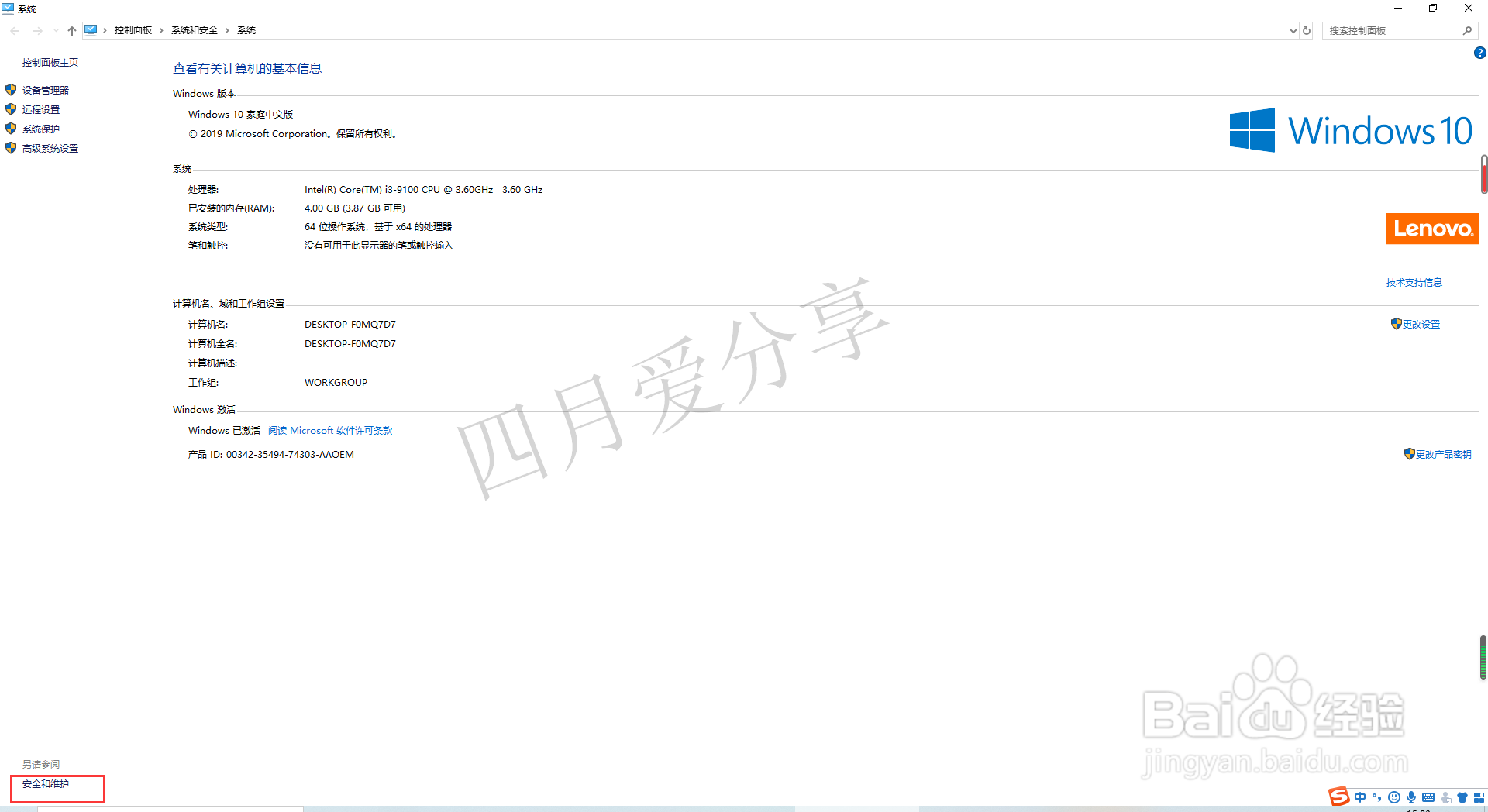
Task: Open the address bar history dropdown
Action: tap(1293, 31)
